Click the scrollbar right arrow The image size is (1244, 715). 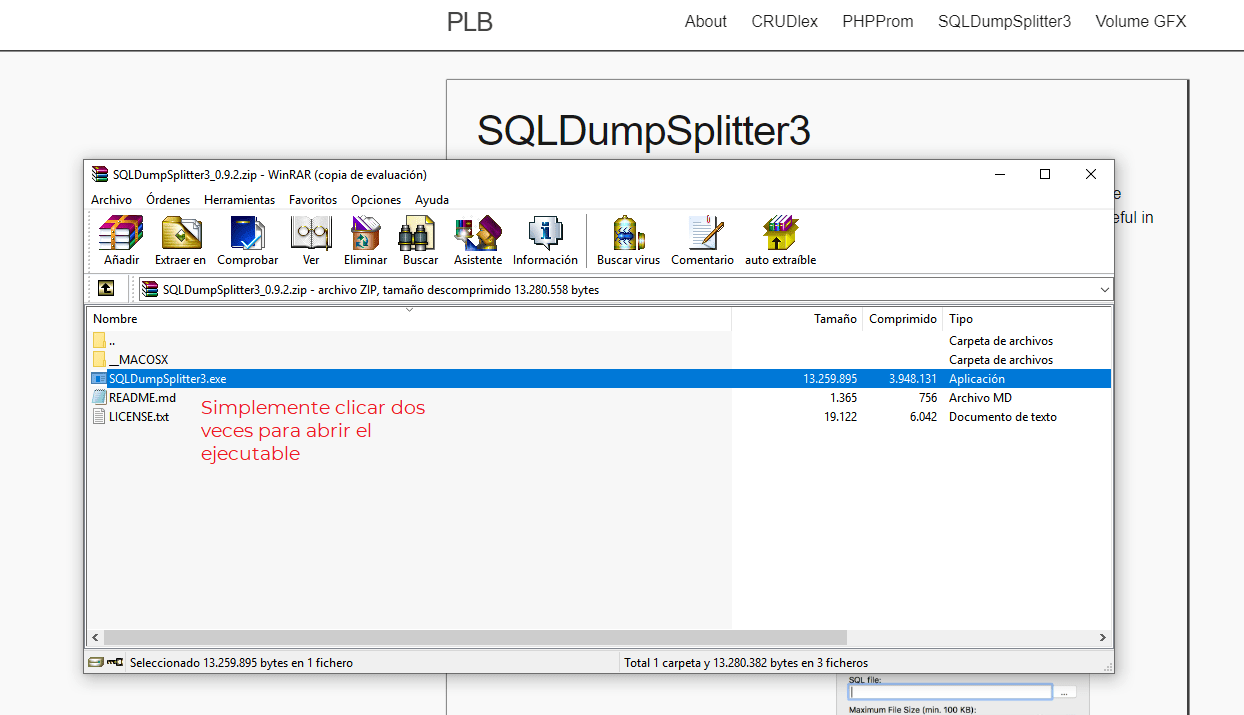(x=1104, y=637)
